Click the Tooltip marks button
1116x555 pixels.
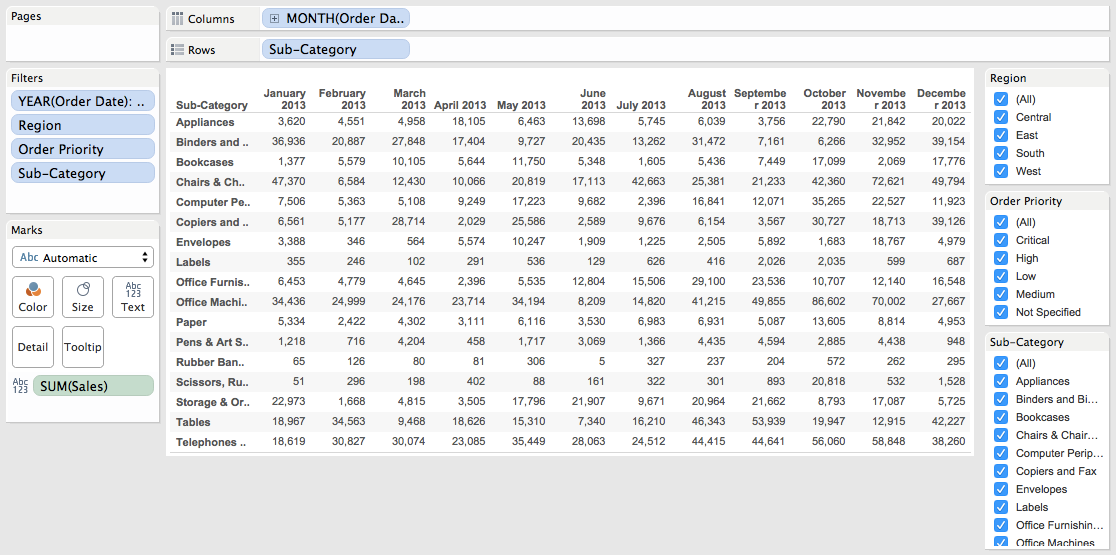tap(83, 347)
